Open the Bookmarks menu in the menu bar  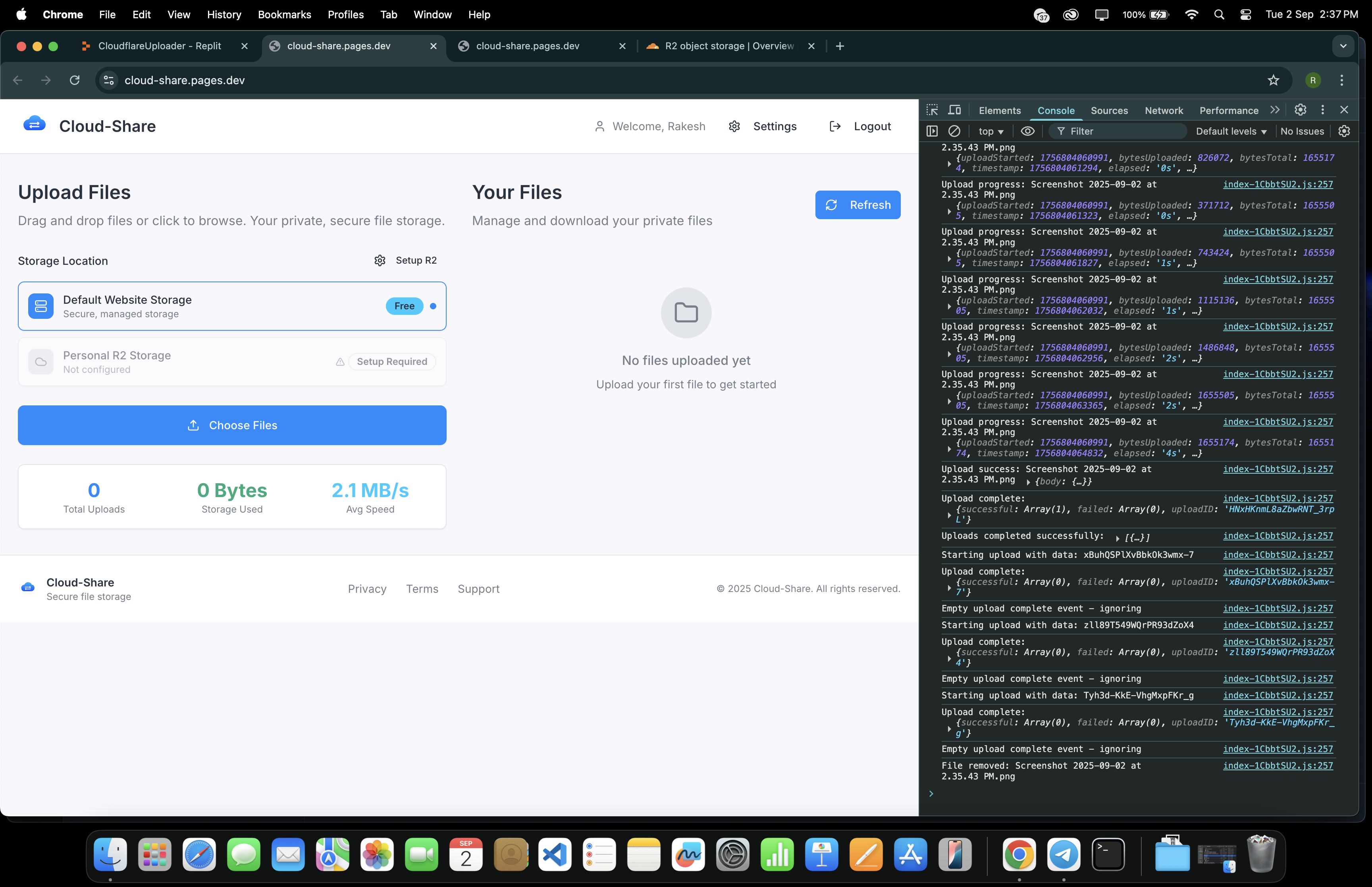point(284,14)
